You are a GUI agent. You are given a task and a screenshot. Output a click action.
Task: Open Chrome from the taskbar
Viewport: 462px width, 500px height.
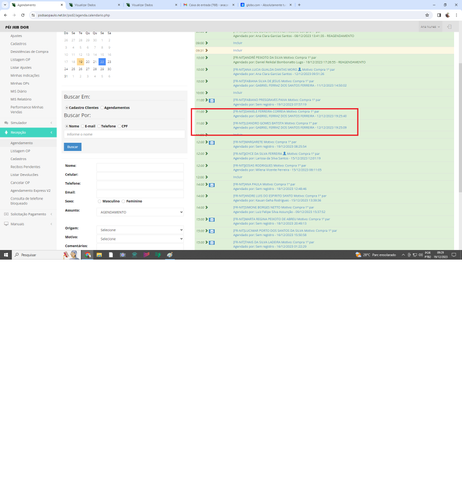pos(87,255)
